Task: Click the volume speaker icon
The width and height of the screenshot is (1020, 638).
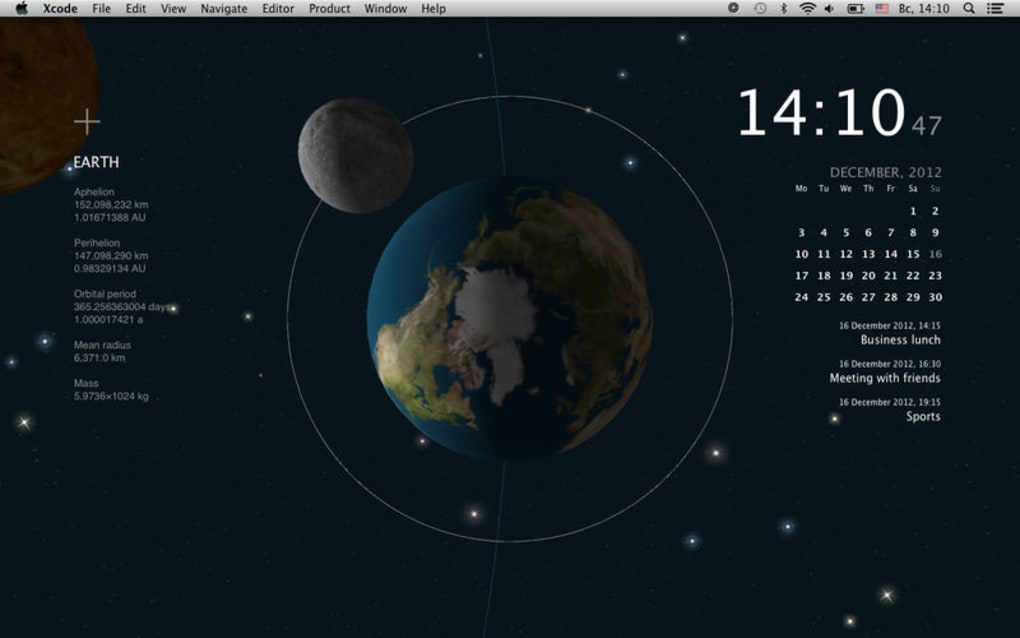Action: [x=829, y=8]
